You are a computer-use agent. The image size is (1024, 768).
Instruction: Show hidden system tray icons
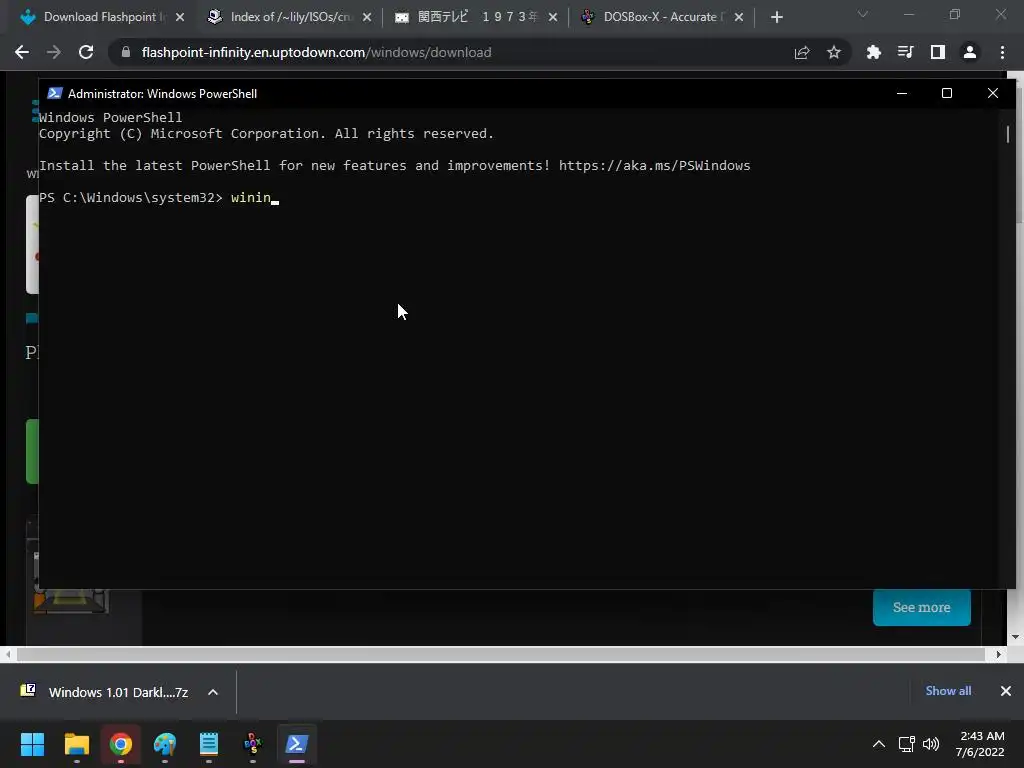pyautogui.click(x=879, y=744)
